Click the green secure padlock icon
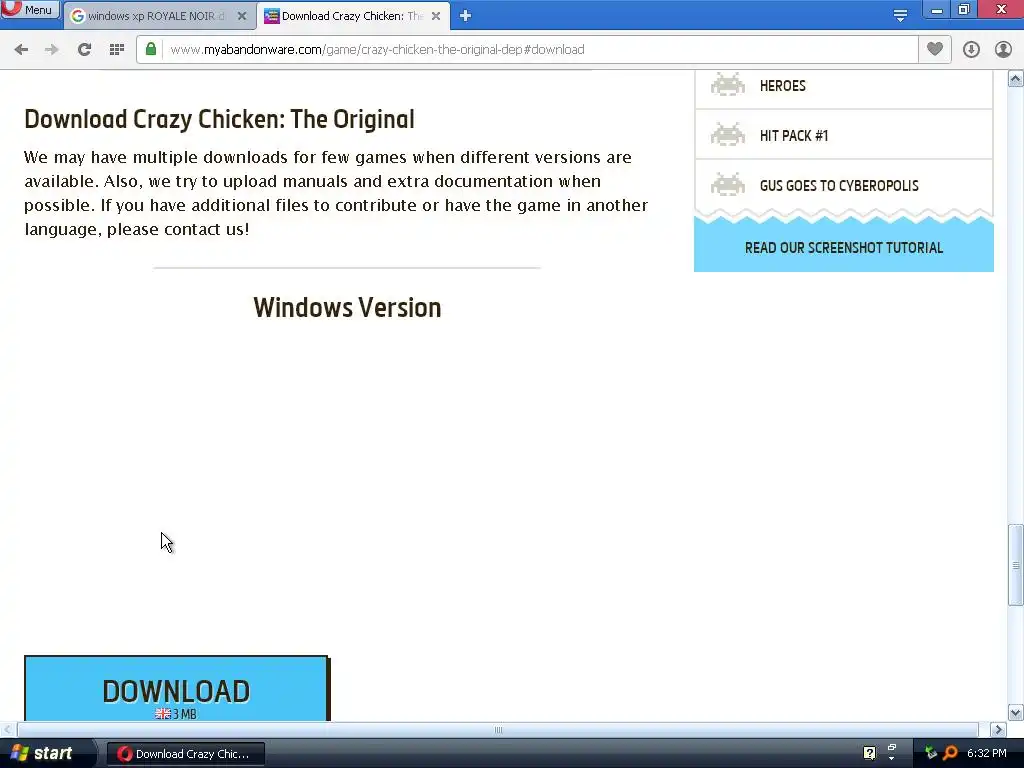This screenshot has height=768, width=1024. coord(151,49)
